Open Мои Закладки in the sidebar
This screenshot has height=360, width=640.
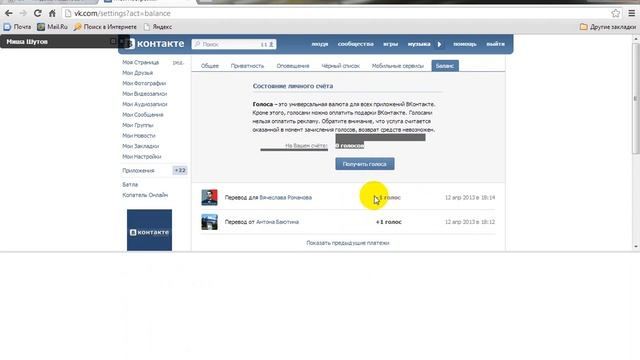(140, 146)
